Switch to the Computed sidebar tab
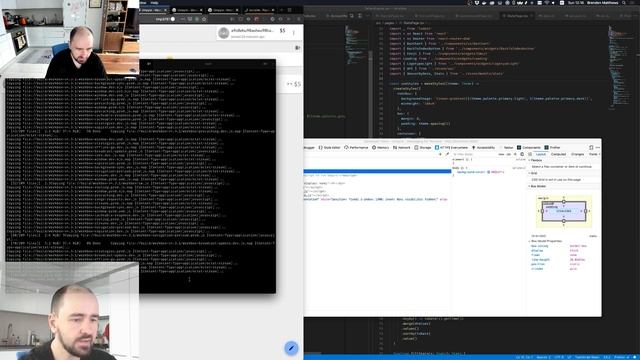The width and height of the screenshot is (640, 360). [558, 154]
